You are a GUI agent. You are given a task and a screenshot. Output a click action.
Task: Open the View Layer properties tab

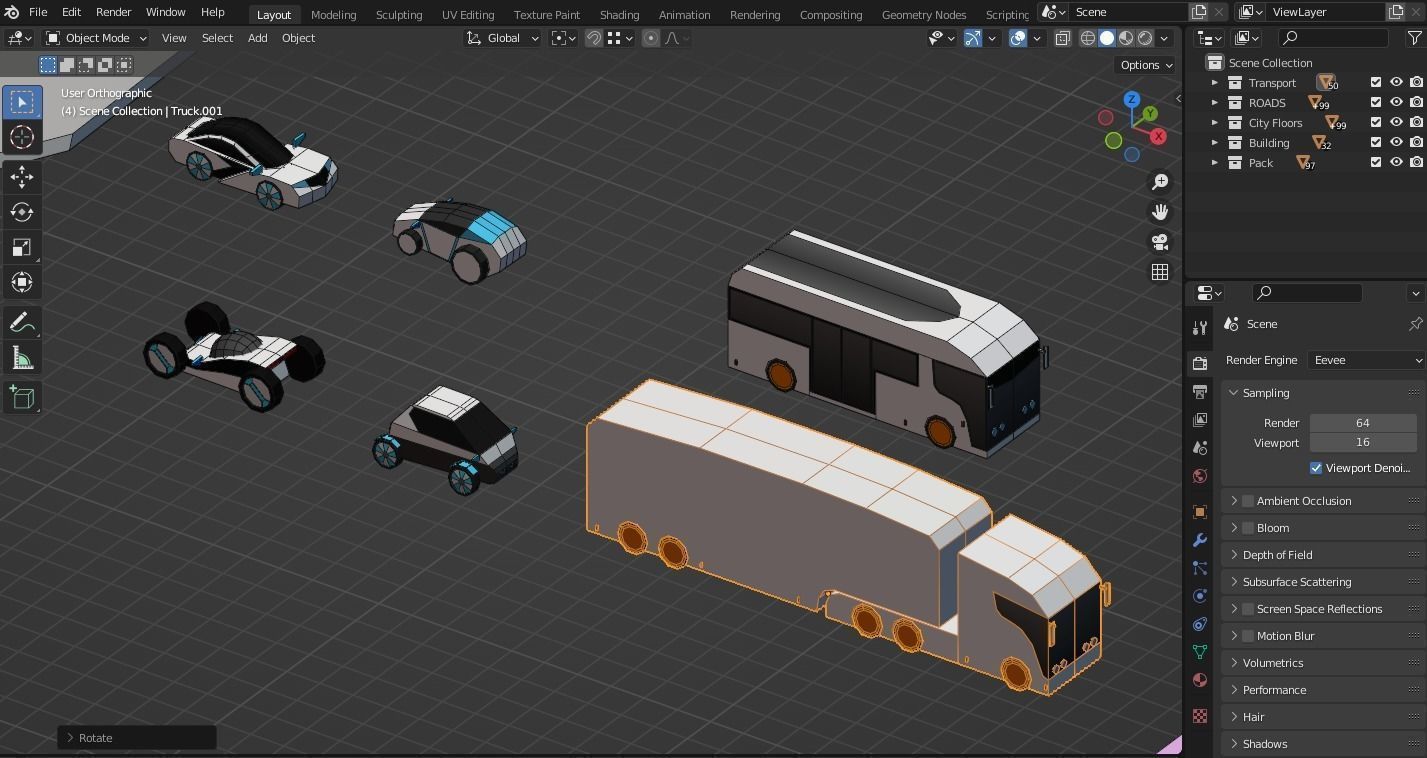point(1200,419)
